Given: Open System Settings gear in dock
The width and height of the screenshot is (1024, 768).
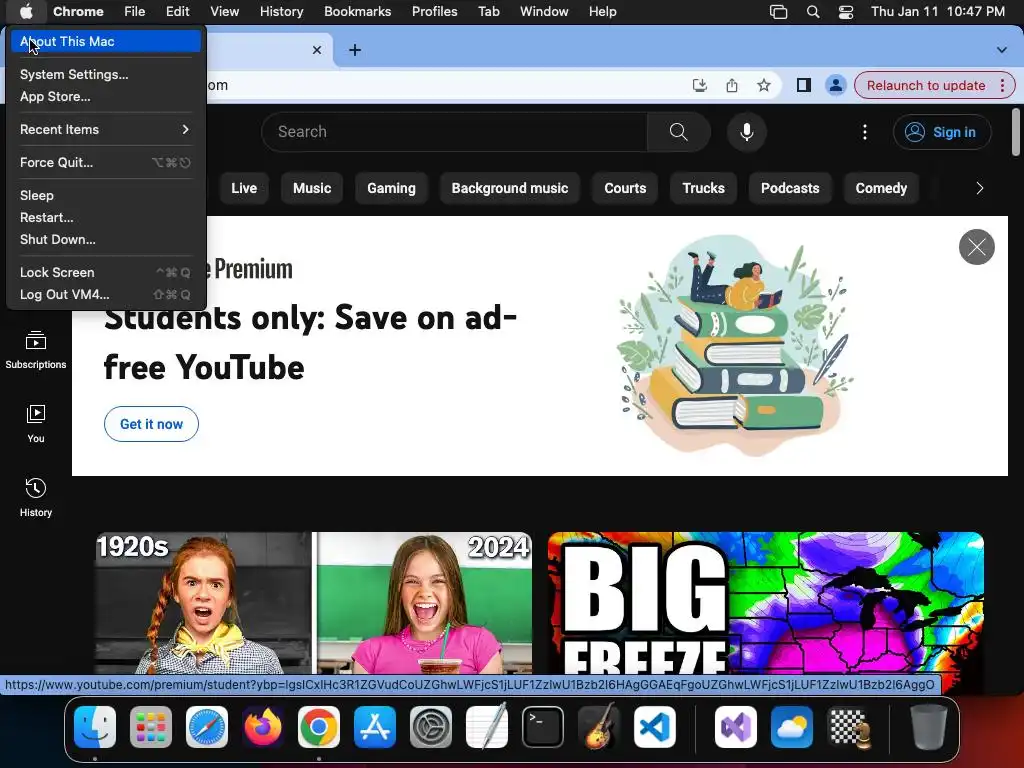Looking at the screenshot, I should [x=431, y=727].
